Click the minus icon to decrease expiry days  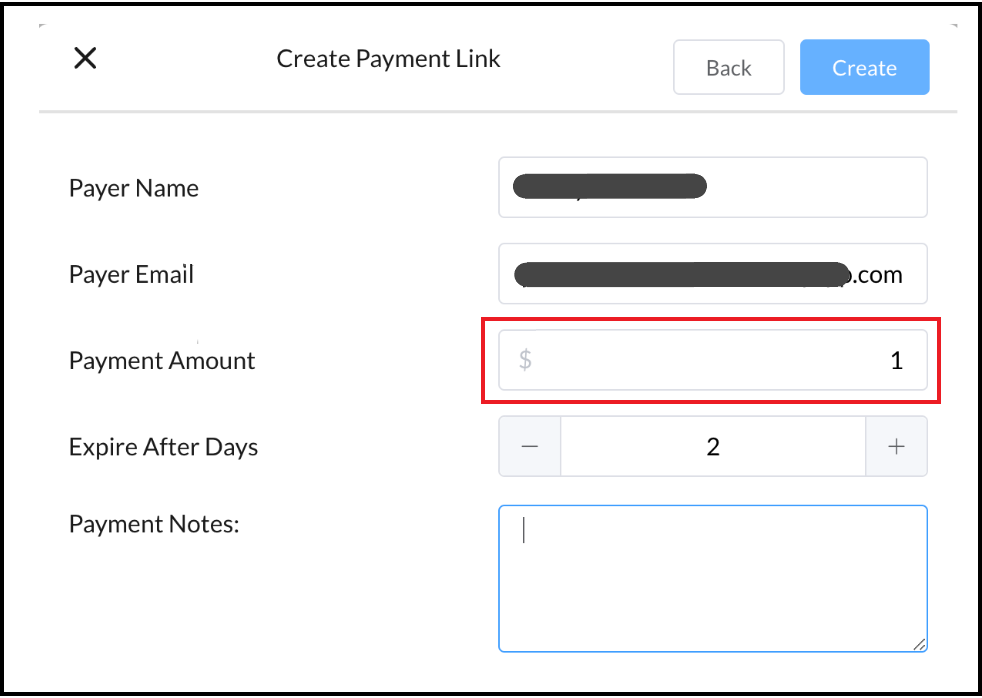(529, 446)
